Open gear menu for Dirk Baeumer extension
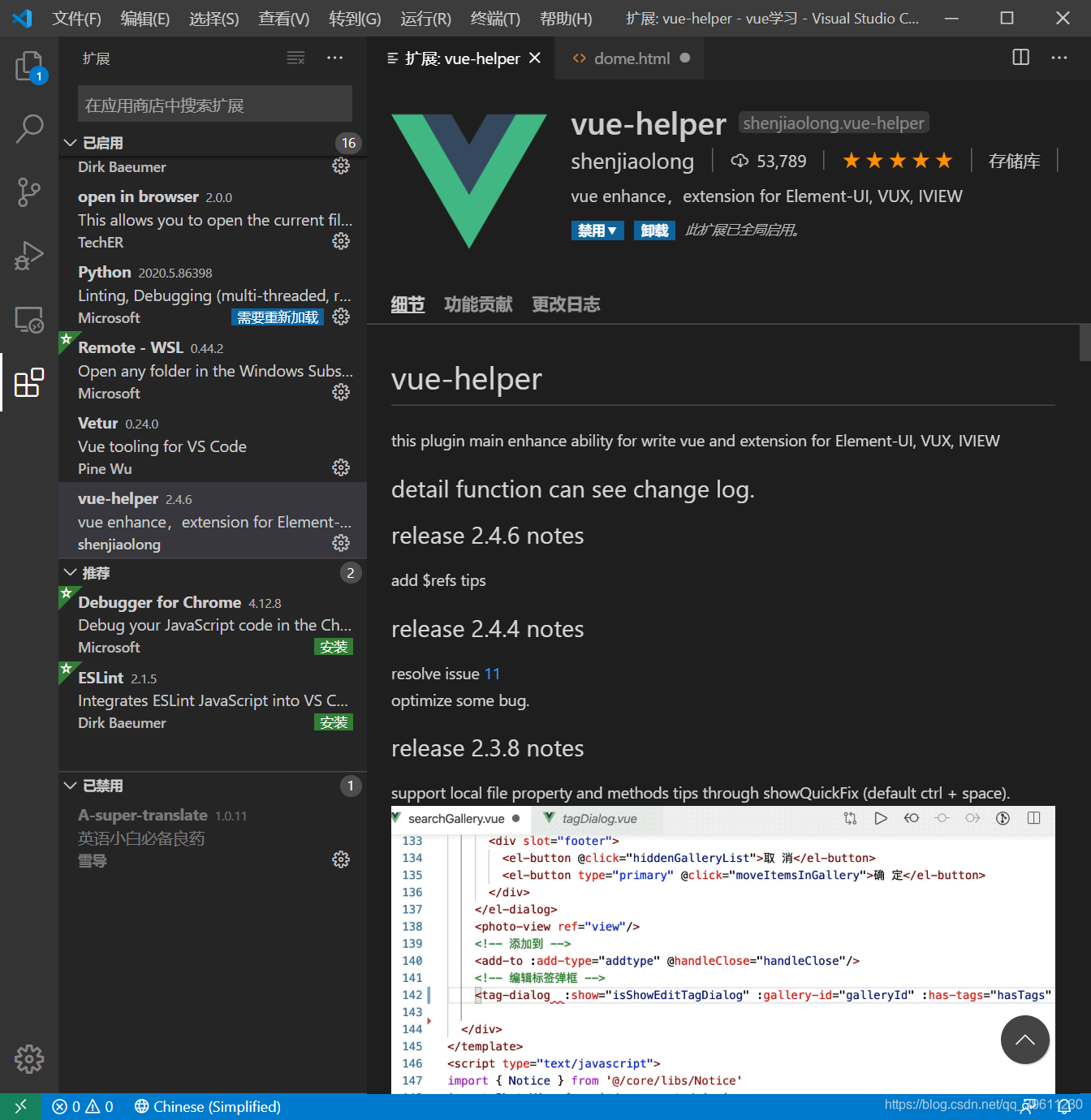Screen dimensions: 1091x1120 pyautogui.click(x=341, y=166)
